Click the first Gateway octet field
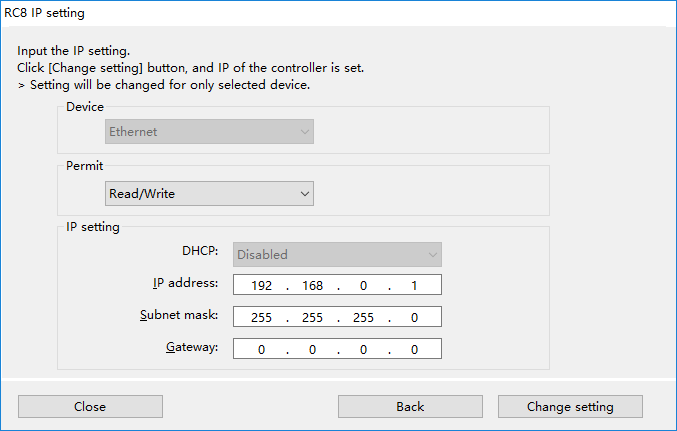 tap(261, 349)
